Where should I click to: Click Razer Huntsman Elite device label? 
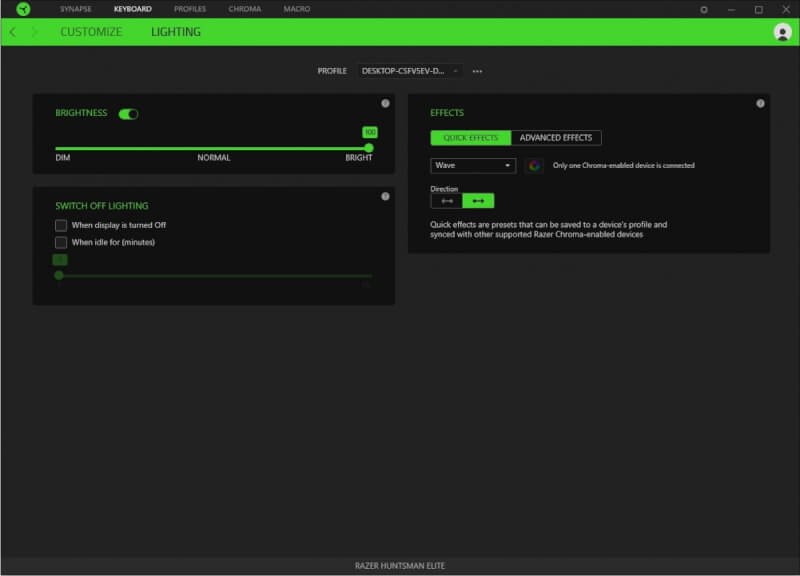click(x=399, y=565)
